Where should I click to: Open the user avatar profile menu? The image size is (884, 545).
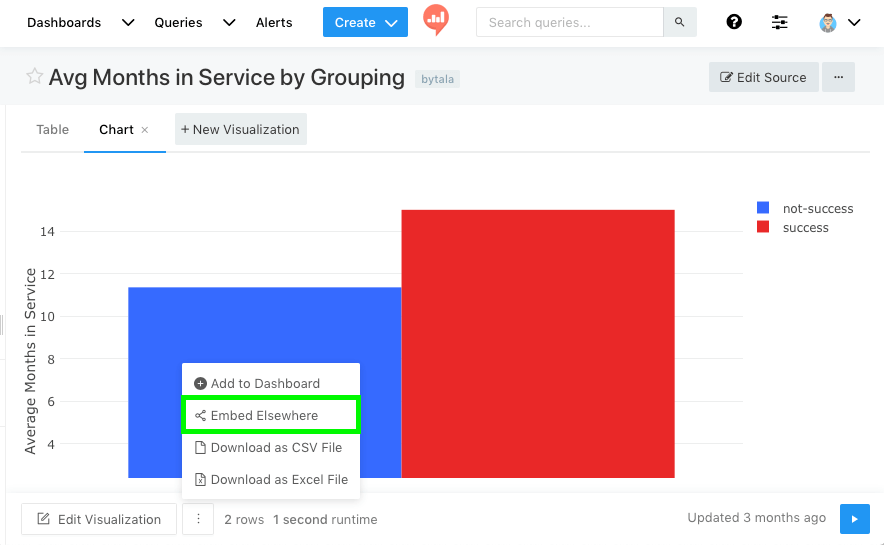pyautogui.click(x=839, y=22)
